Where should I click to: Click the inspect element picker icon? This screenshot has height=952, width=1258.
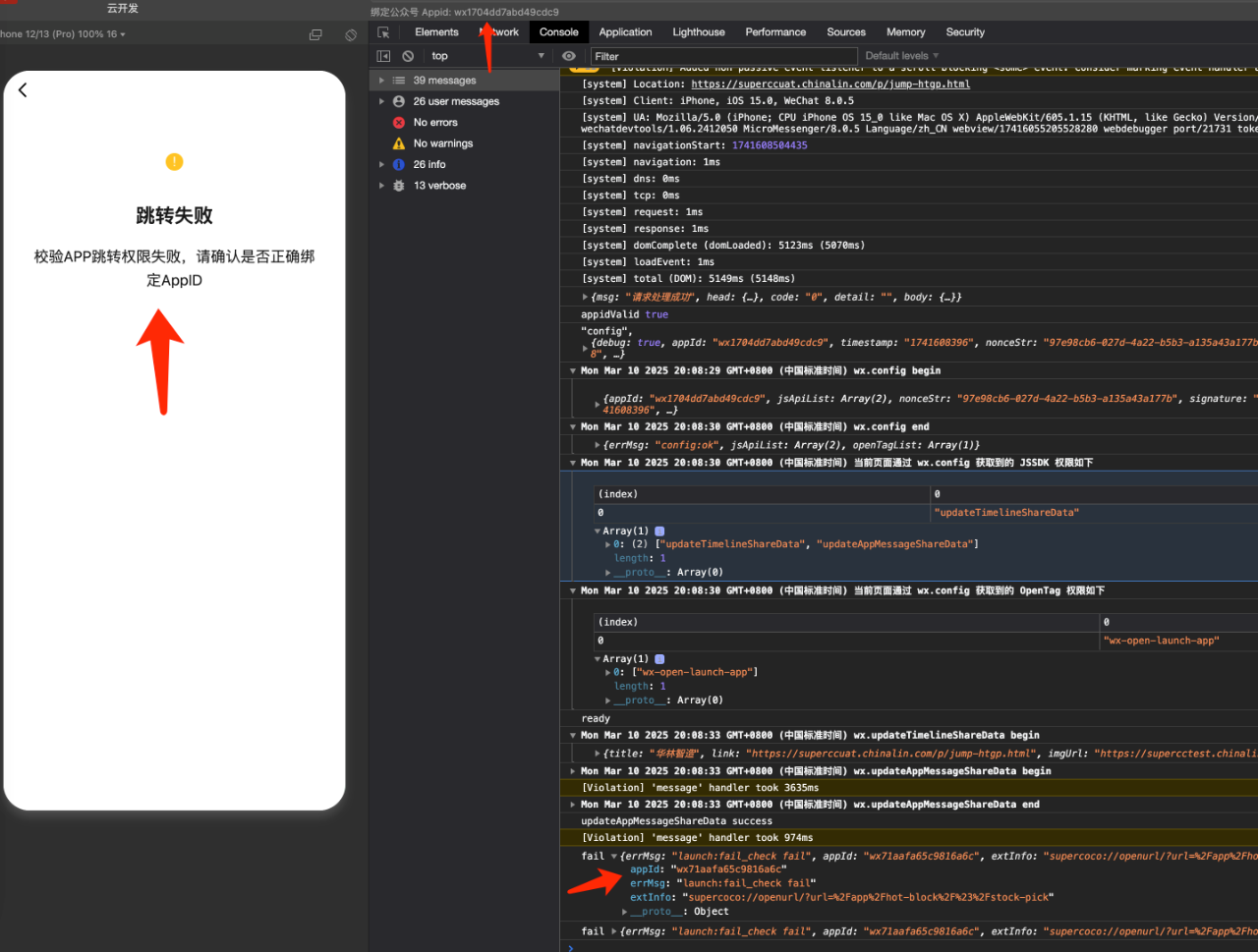[x=383, y=32]
